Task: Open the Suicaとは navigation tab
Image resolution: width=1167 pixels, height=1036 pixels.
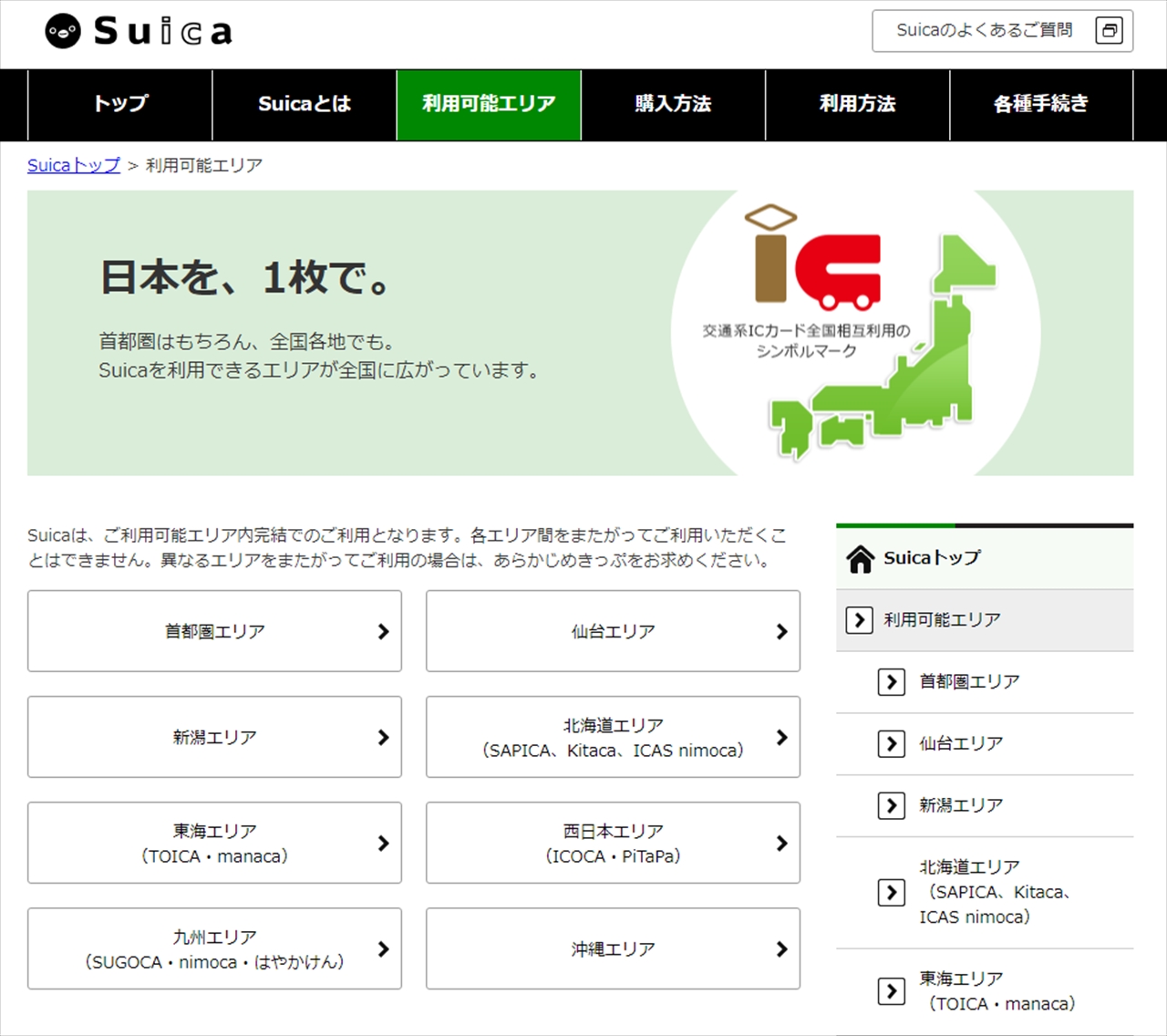Action: (305, 104)
